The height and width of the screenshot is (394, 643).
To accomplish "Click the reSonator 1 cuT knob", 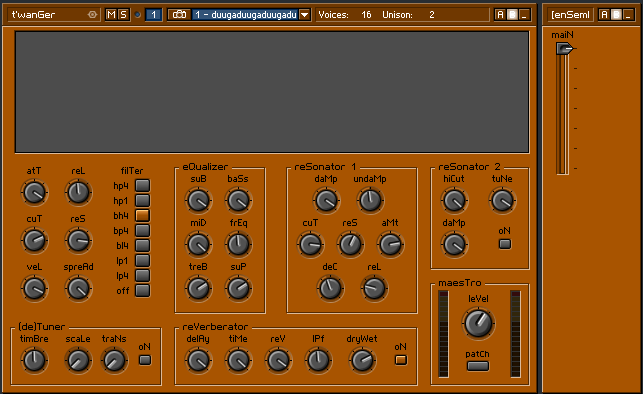I will [310, 245].
